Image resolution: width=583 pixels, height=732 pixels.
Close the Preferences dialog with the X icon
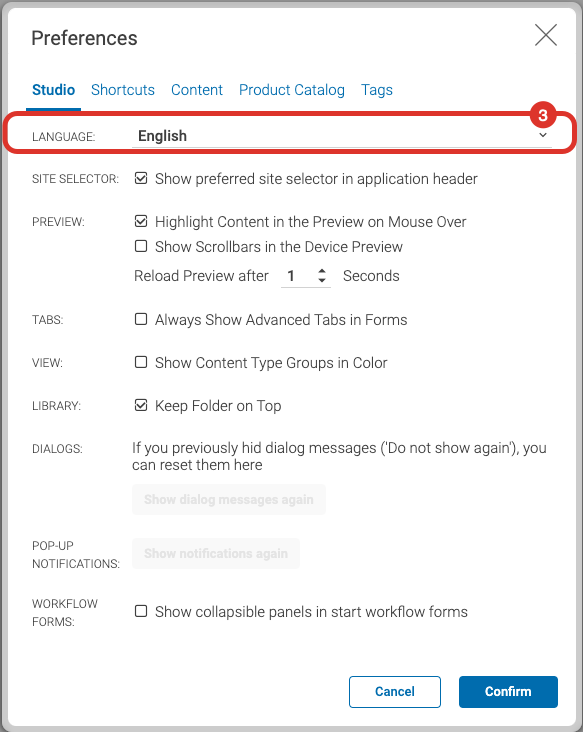(546, 35)
